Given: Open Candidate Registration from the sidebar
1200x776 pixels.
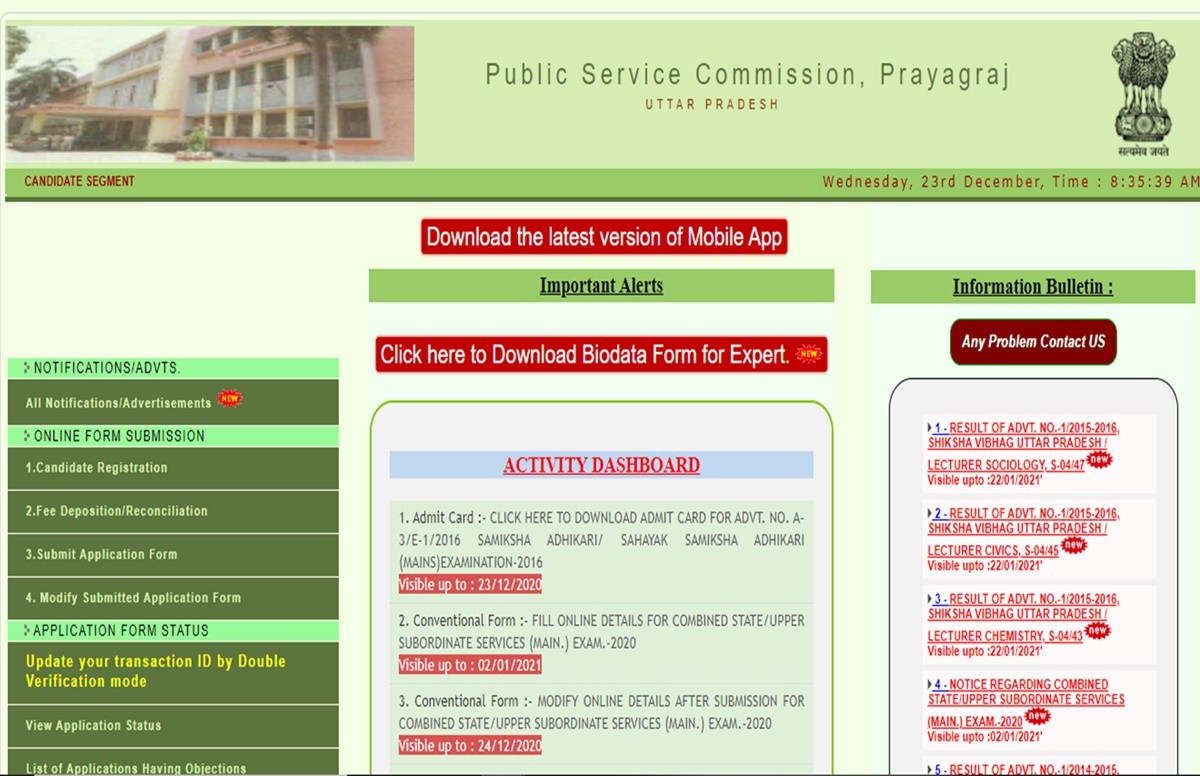Looking at the screenshot, I should [97, 468].
